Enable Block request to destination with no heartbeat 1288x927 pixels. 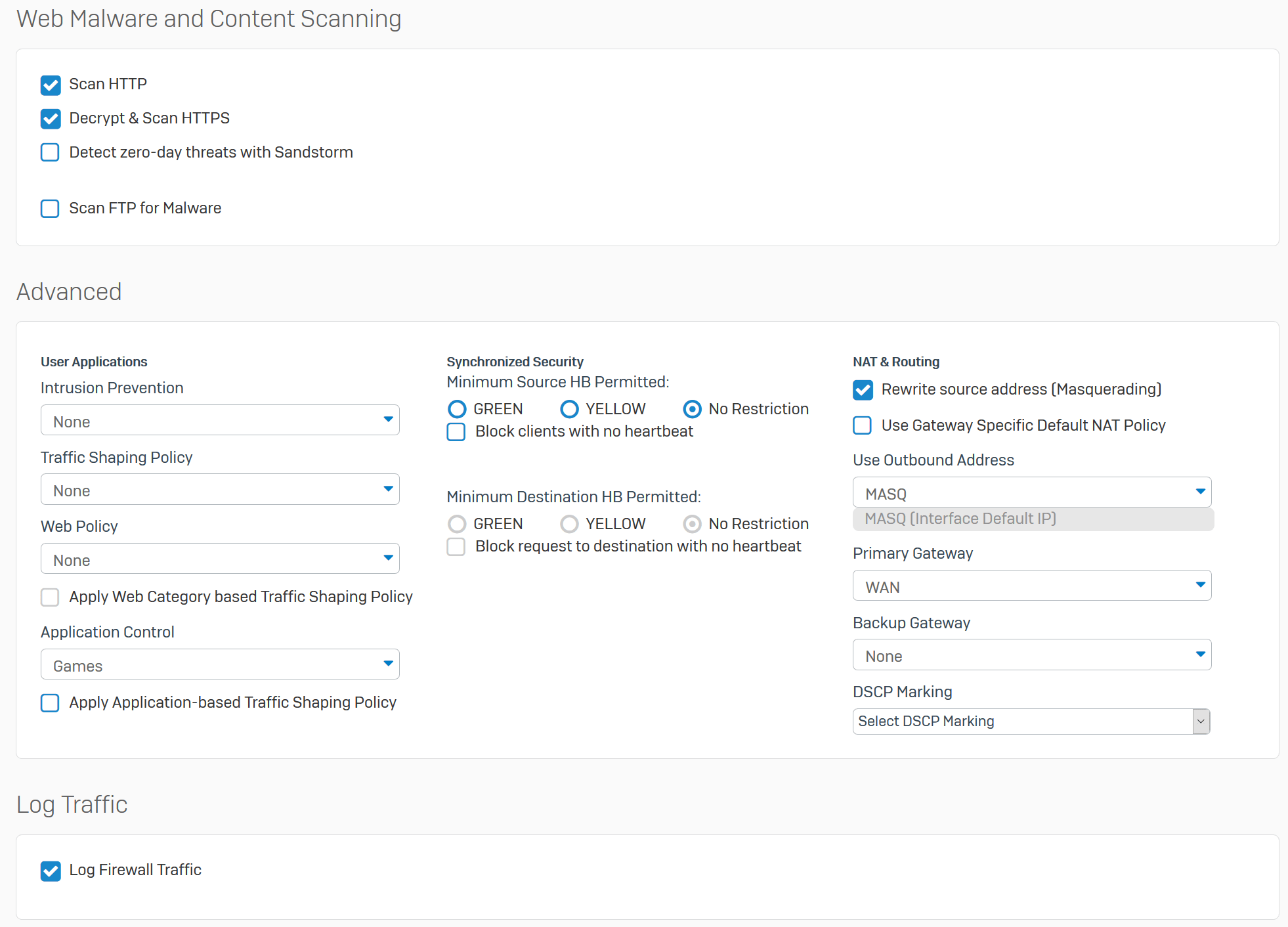(456, 546)
